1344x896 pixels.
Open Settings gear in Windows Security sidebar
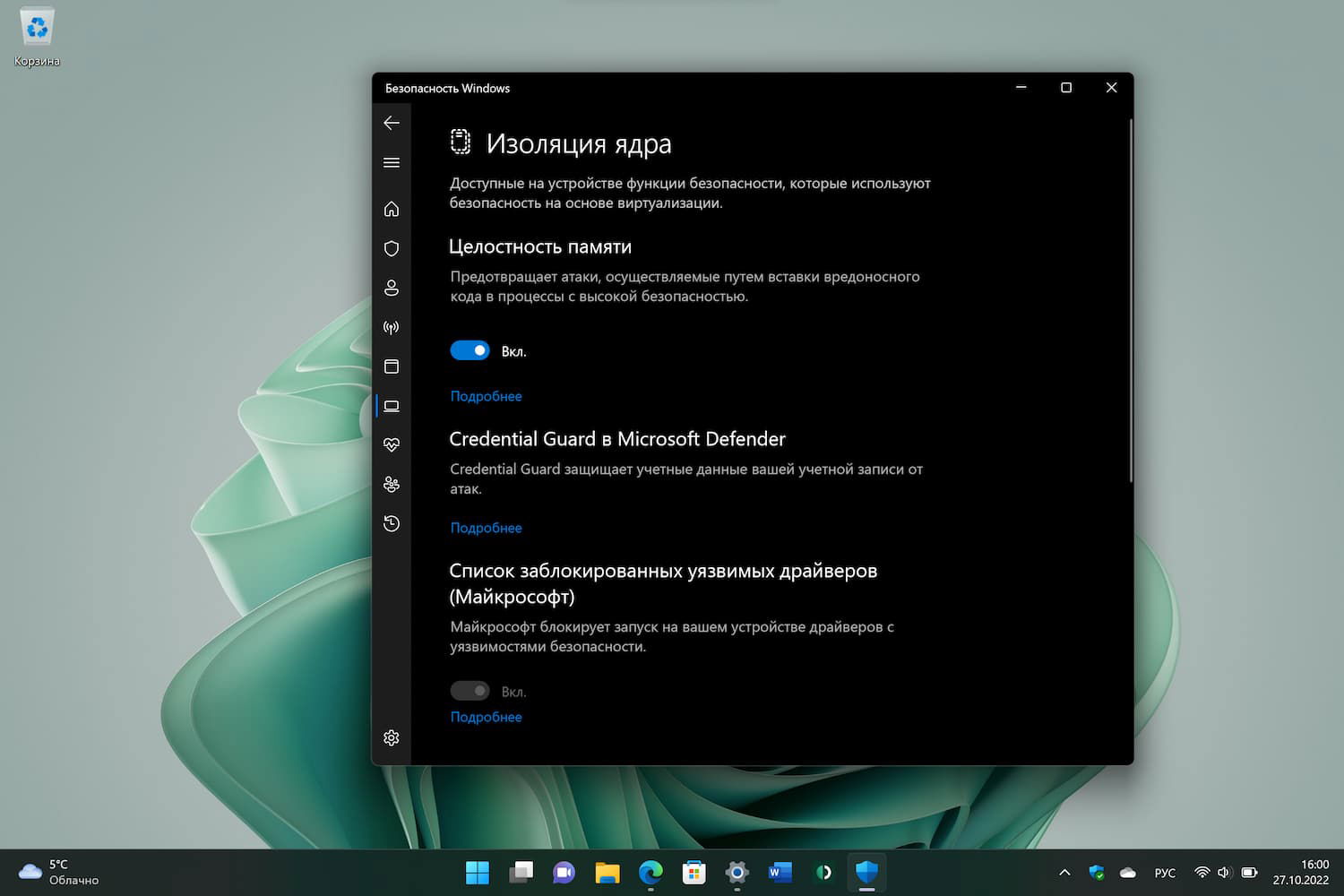pos(392,737)
